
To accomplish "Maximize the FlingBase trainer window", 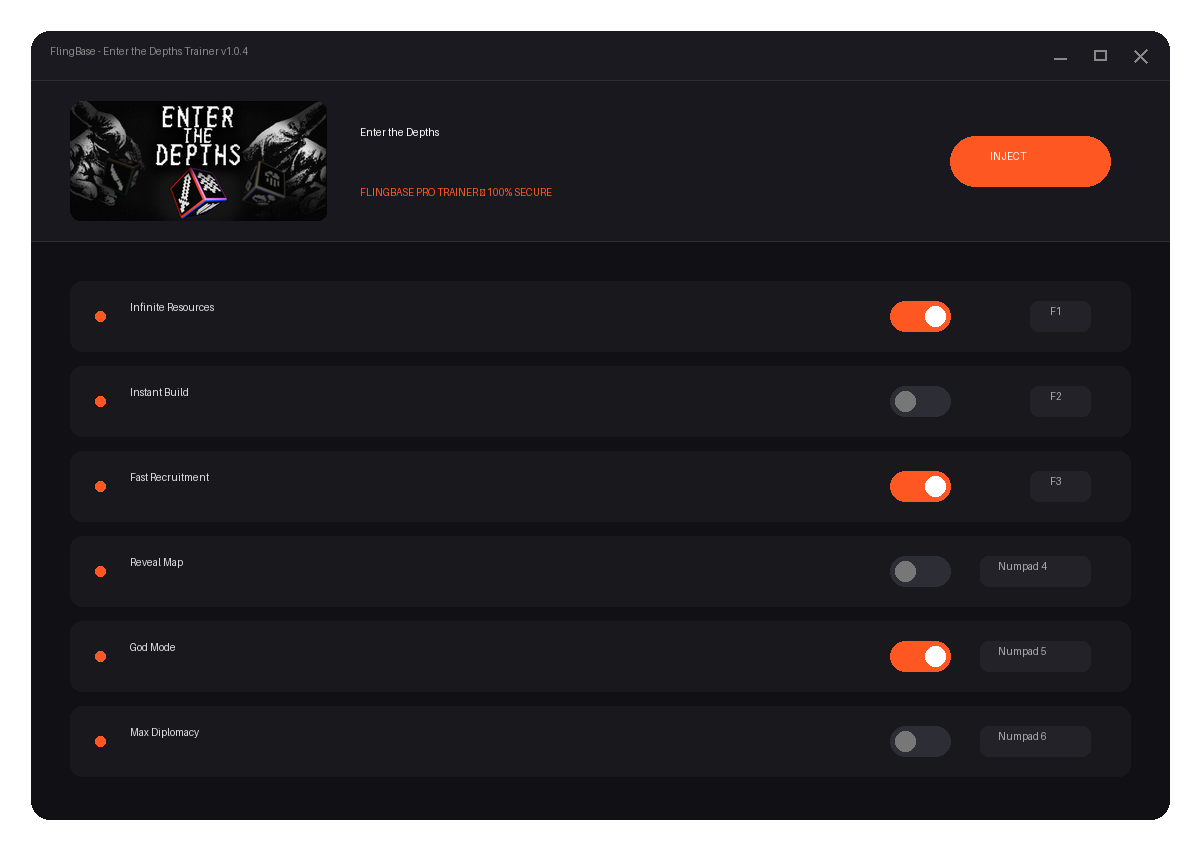I will click(1100, 56).
